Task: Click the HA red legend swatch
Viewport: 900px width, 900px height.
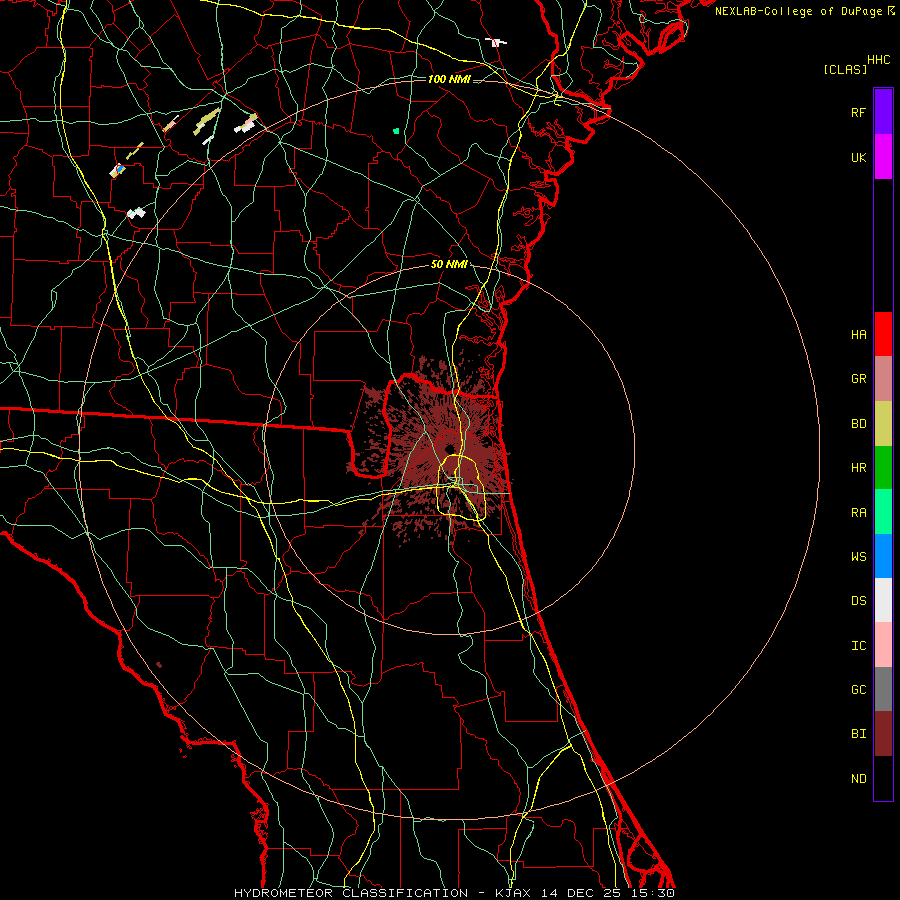Action: [883, 334]
